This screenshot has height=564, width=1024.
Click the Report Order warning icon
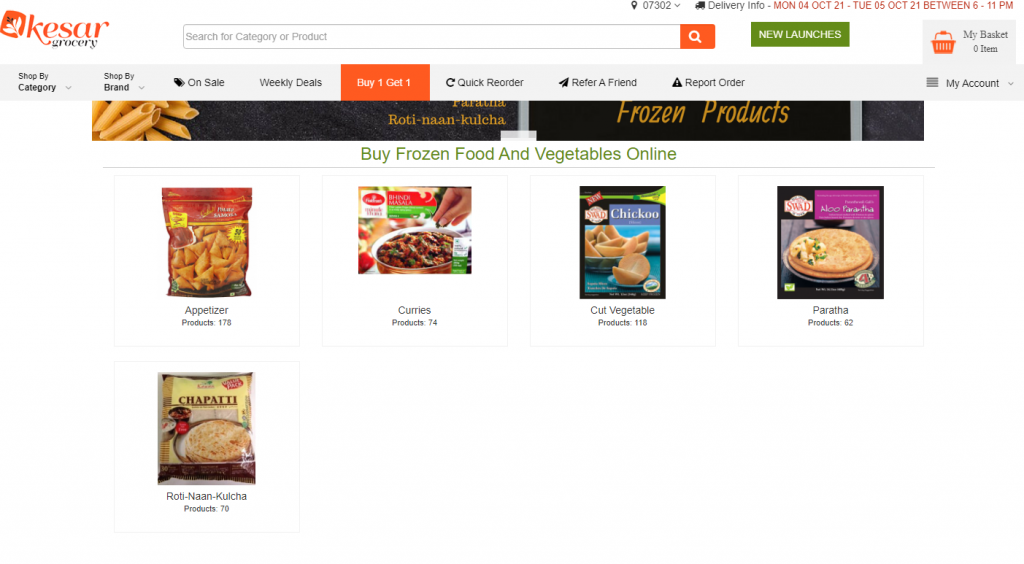tap(677, 82)
